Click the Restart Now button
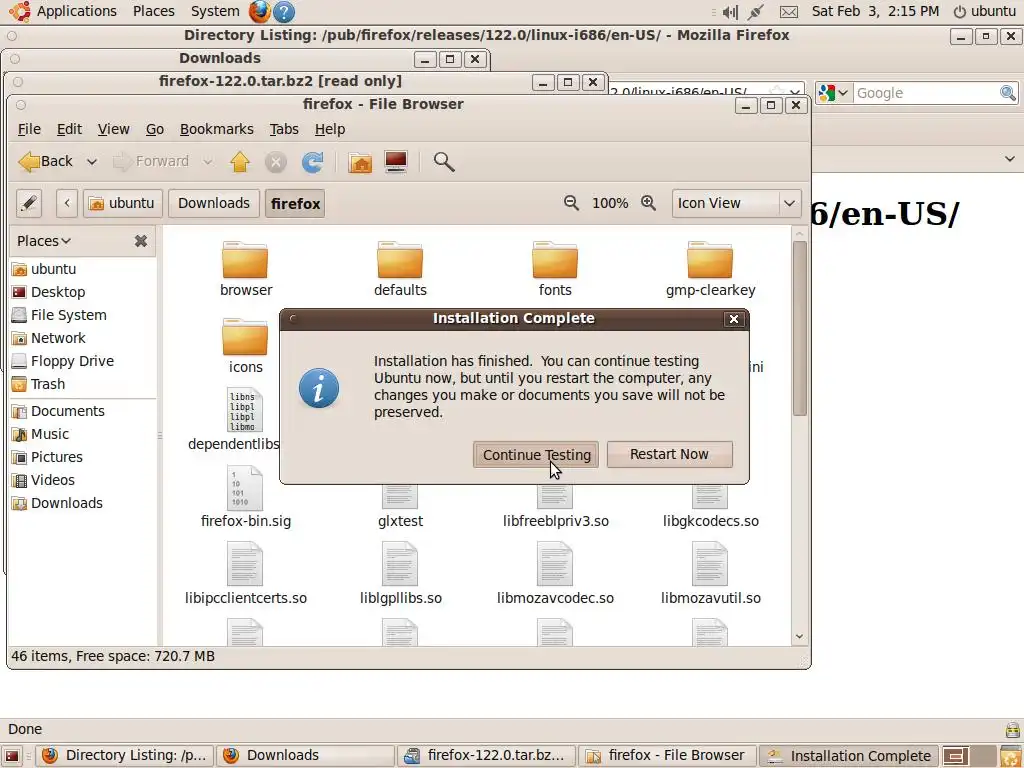 (669, 455)
